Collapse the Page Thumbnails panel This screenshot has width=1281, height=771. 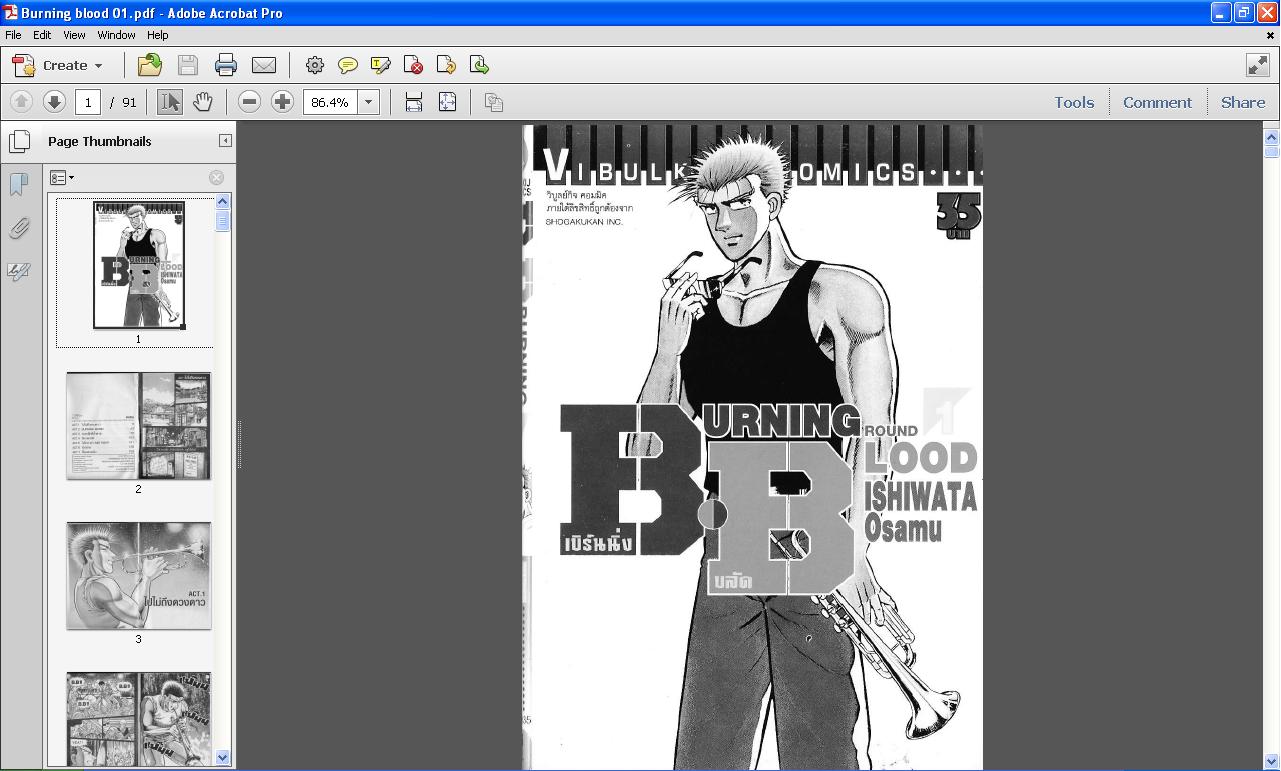(225, 141)
